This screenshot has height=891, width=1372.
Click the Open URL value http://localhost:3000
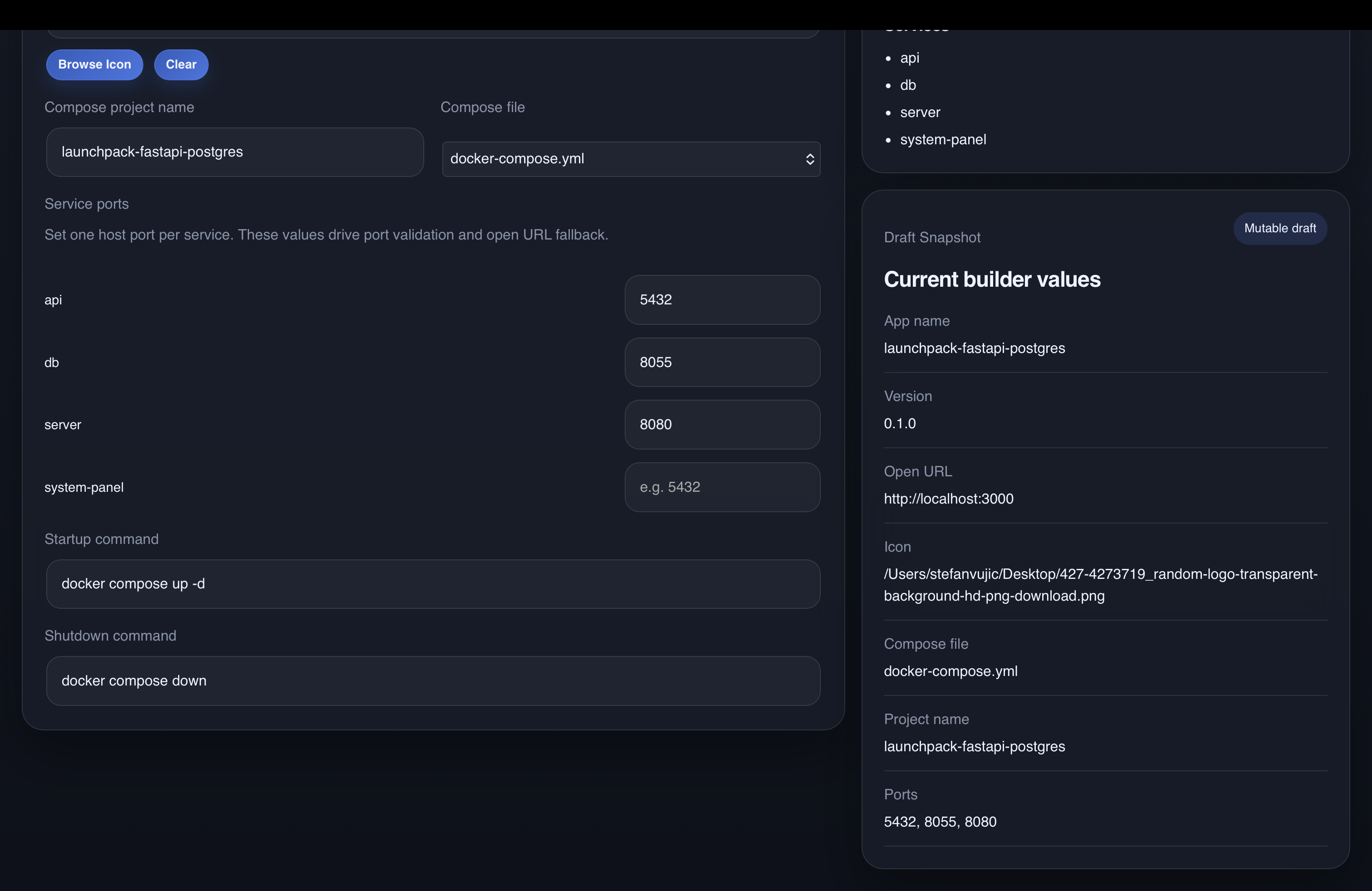[948, 499]
